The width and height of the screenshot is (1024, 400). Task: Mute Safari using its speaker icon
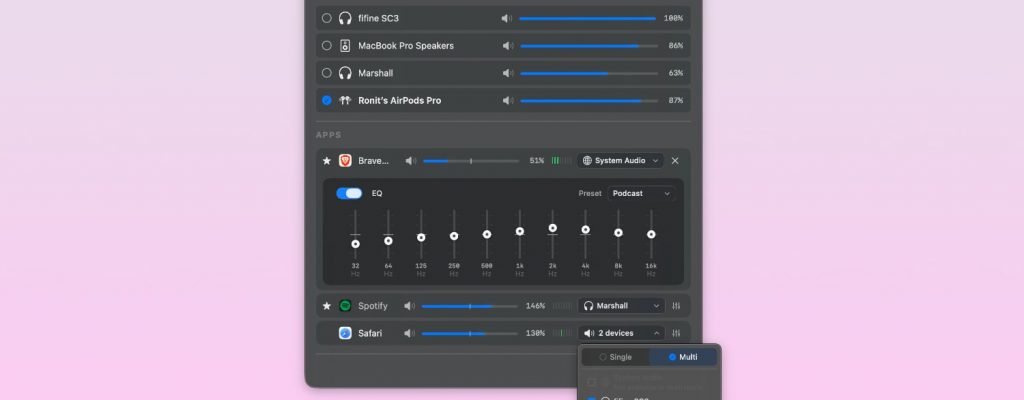(409, 333)
